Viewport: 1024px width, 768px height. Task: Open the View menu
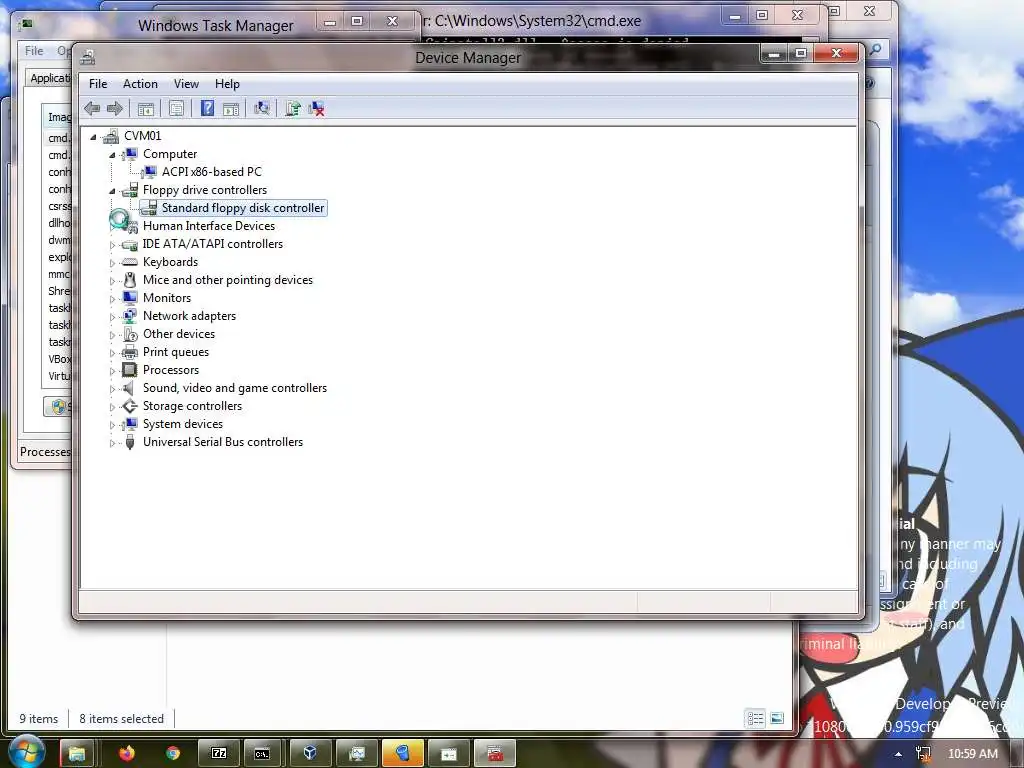click(186, 84)
